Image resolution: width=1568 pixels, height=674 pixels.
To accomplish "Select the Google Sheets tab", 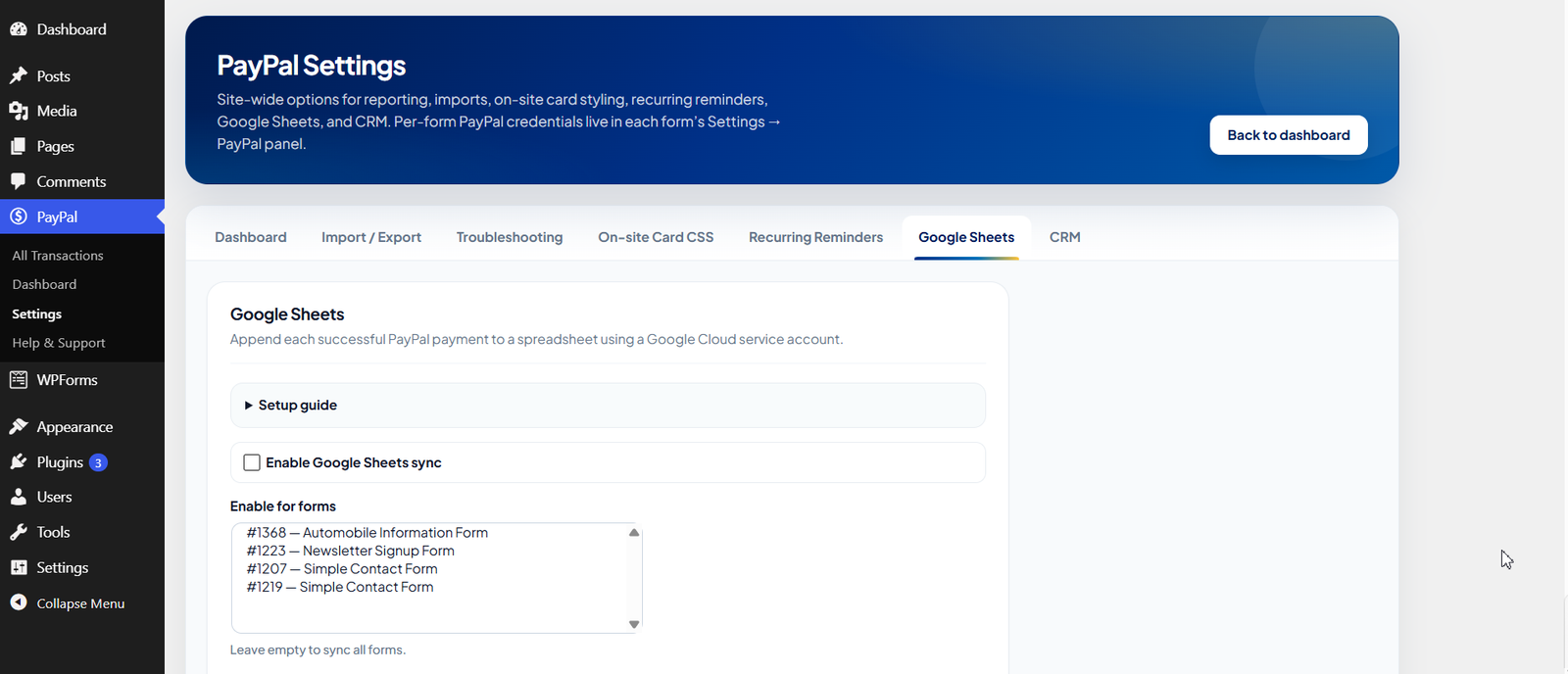I will [x=966, y=237].
